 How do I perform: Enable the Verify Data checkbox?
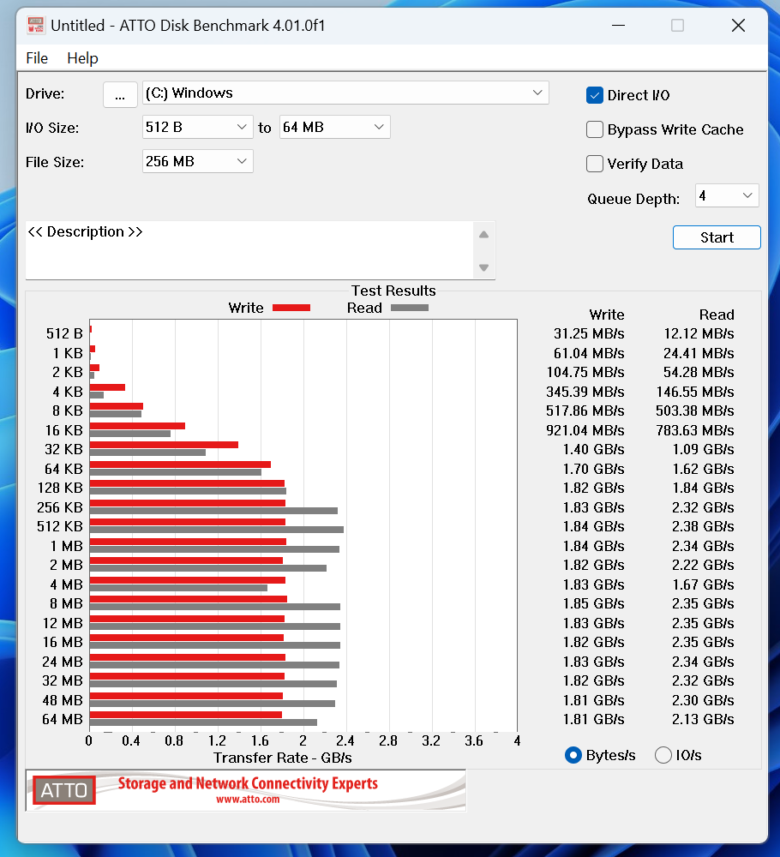point(595,163)
